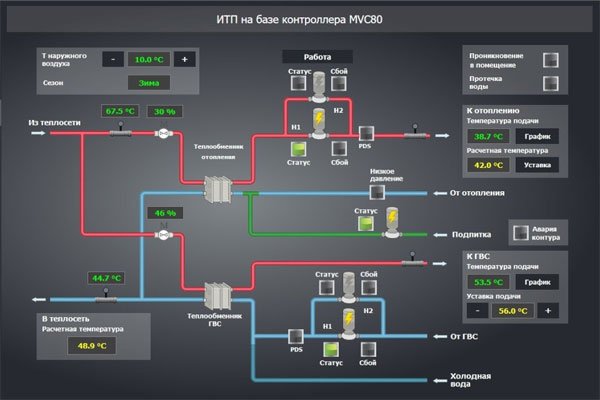The width and height of the screenshot is (600, 400).
Task: Click the 53.5 °C ГВС supply temperature
Action: point(488,282)
